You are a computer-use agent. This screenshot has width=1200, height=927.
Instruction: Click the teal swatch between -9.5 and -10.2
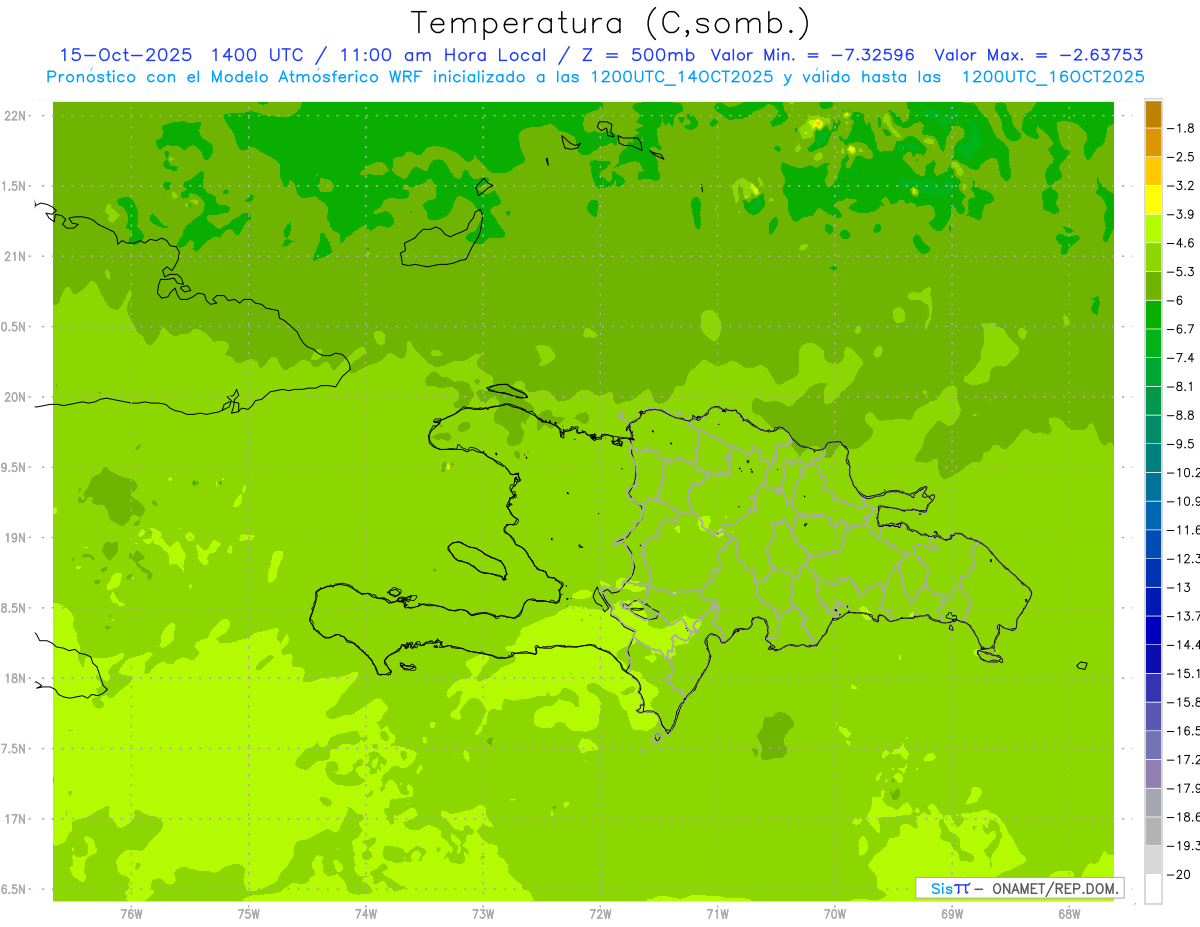[1153, 458]
